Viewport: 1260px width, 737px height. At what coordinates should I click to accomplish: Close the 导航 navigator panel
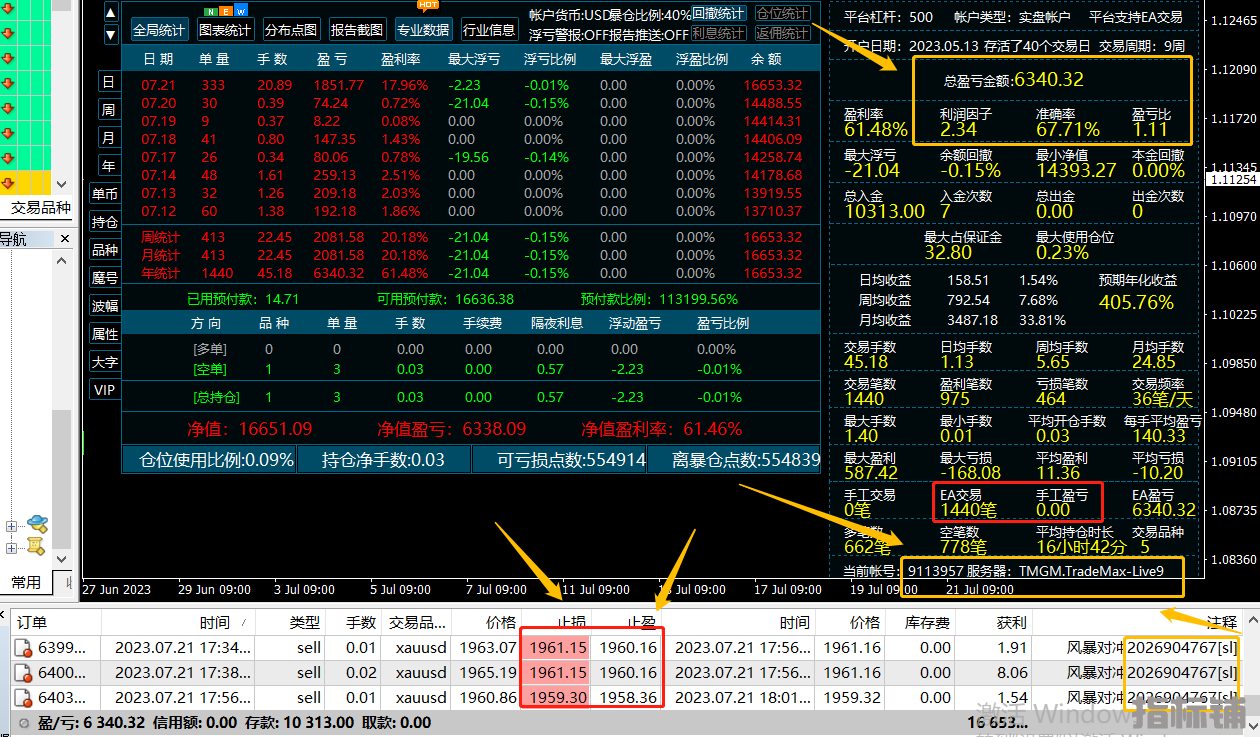tap(65, 239)
